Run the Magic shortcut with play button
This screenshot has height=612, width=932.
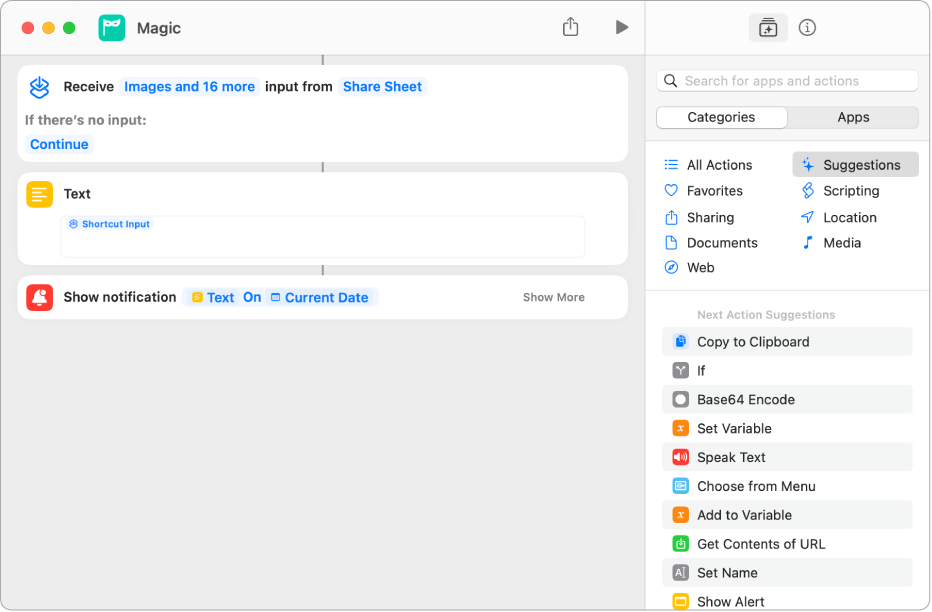click(622, 27)
